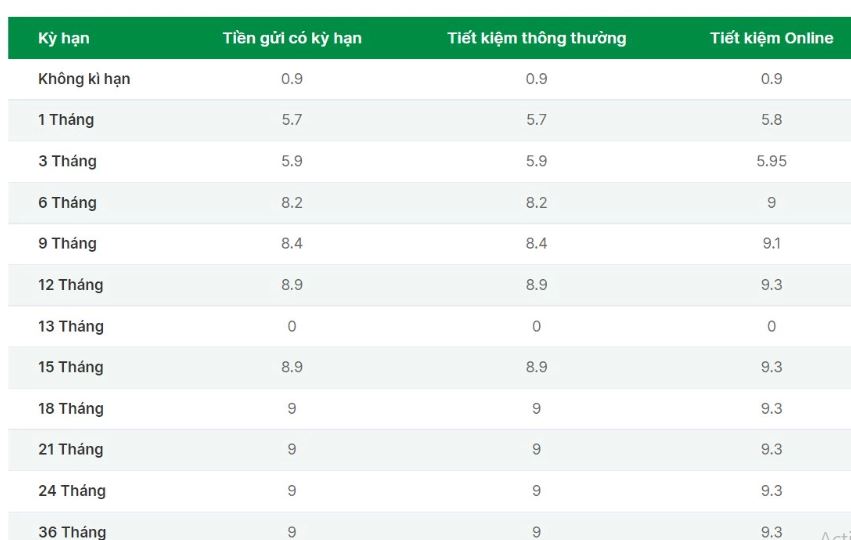
Task: Click the '18 Tháng' term label
Action: click(71, 409)
